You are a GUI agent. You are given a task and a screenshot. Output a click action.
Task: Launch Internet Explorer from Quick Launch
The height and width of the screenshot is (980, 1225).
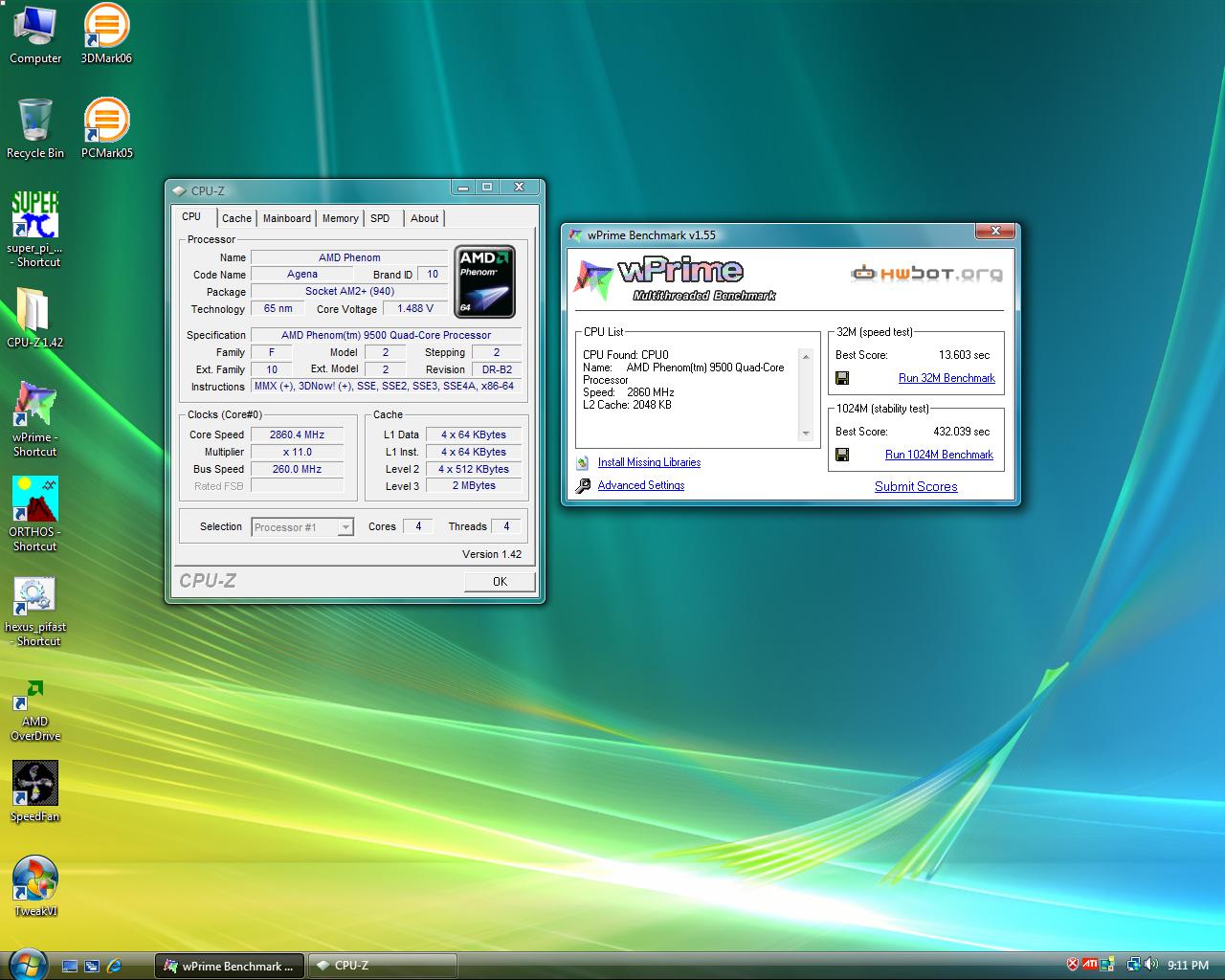pos(115,966)
